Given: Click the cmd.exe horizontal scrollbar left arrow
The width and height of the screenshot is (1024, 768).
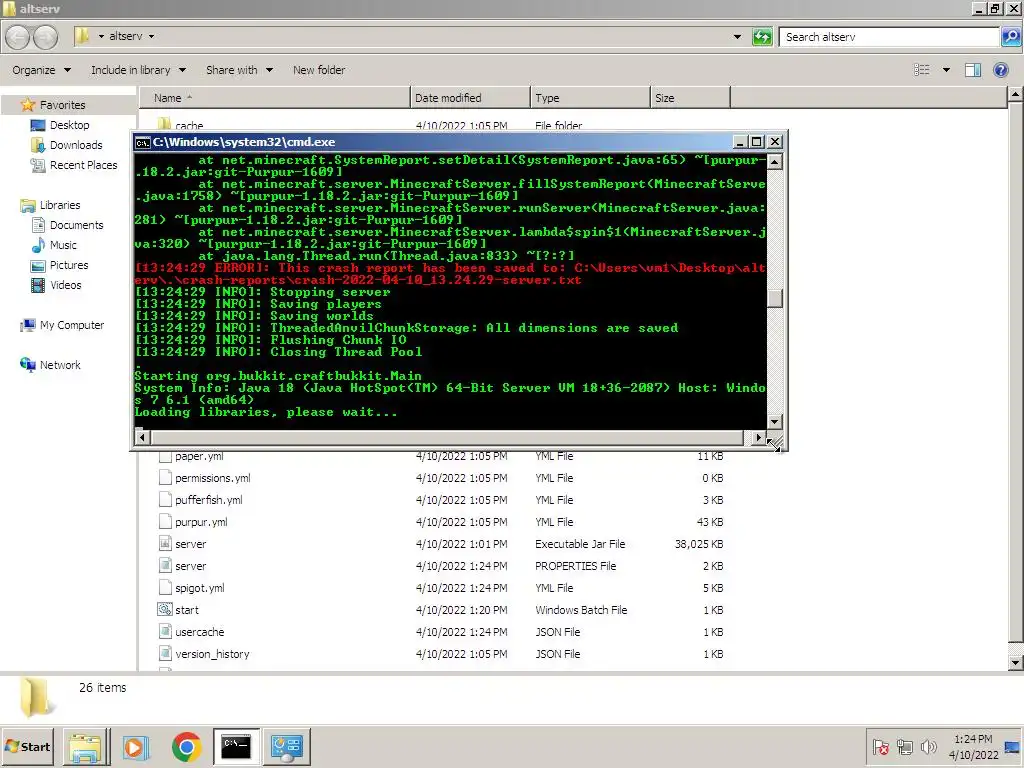Looking at the screenshot, I should pyautogui.click(x=142, y=438).
